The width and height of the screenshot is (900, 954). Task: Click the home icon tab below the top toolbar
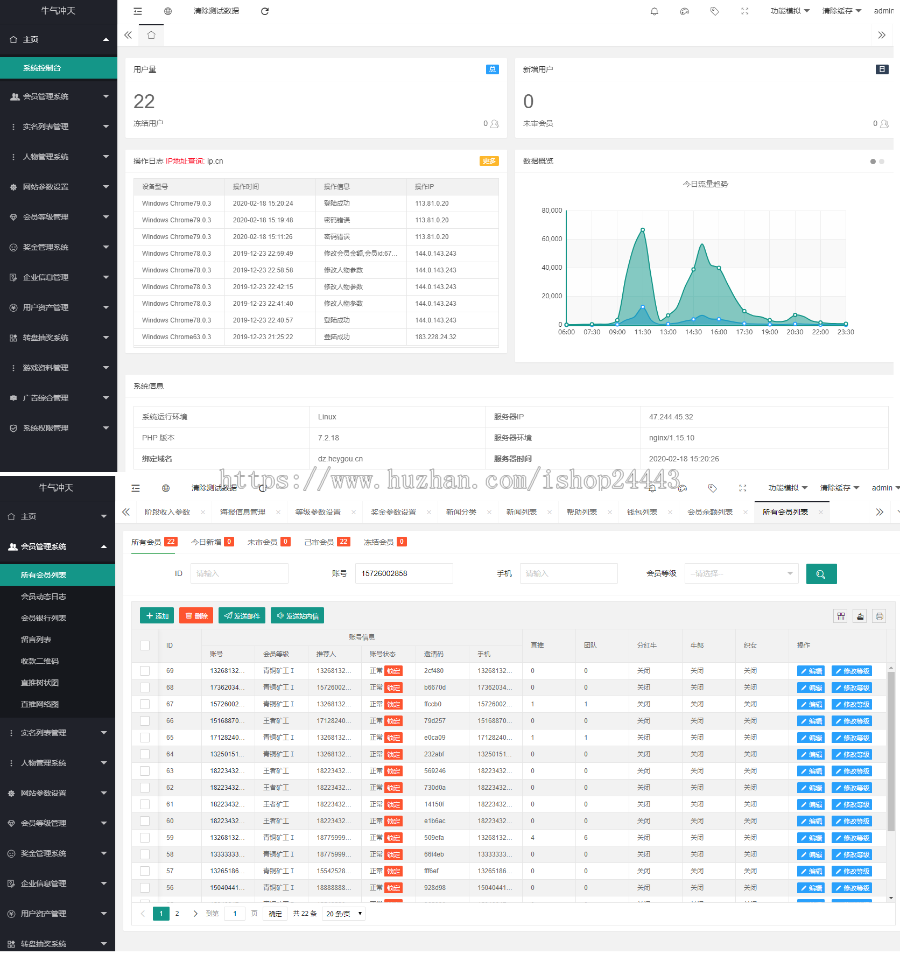click(151, 35)
